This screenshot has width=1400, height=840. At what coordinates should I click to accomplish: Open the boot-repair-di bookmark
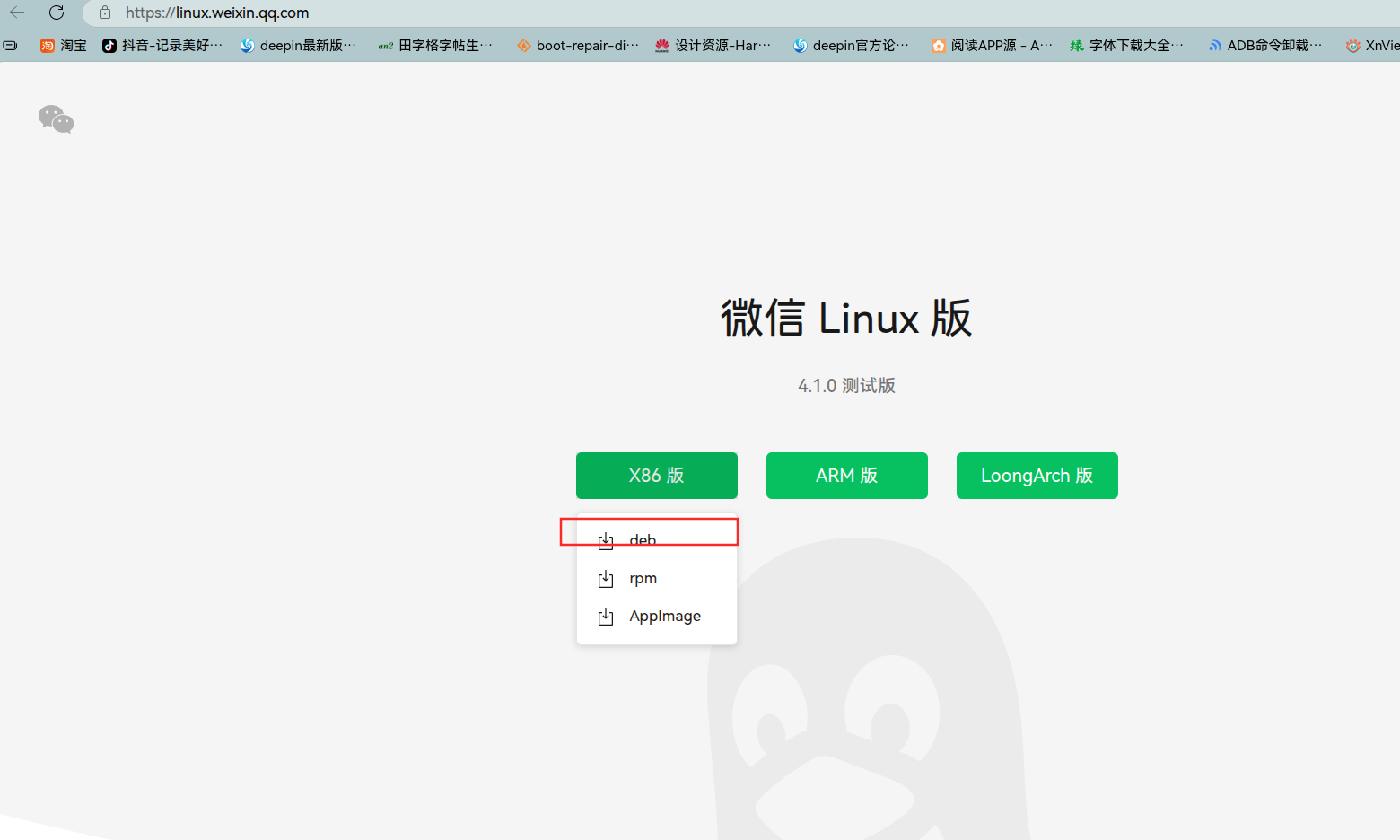coord(578,45)
